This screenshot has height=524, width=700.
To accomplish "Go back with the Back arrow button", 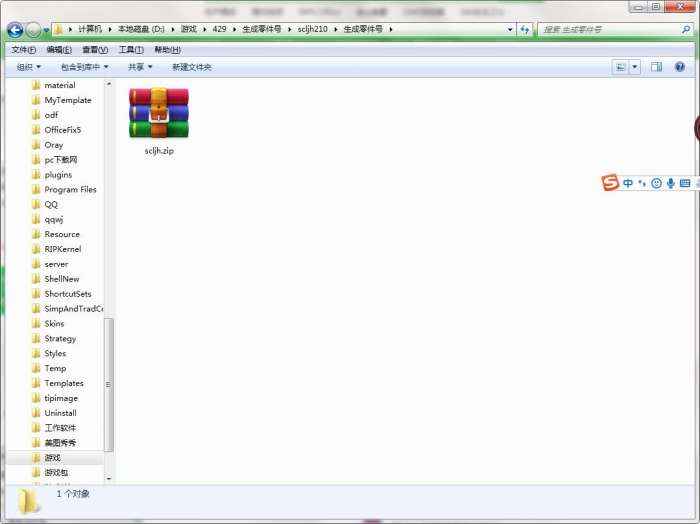I will 15,30.
